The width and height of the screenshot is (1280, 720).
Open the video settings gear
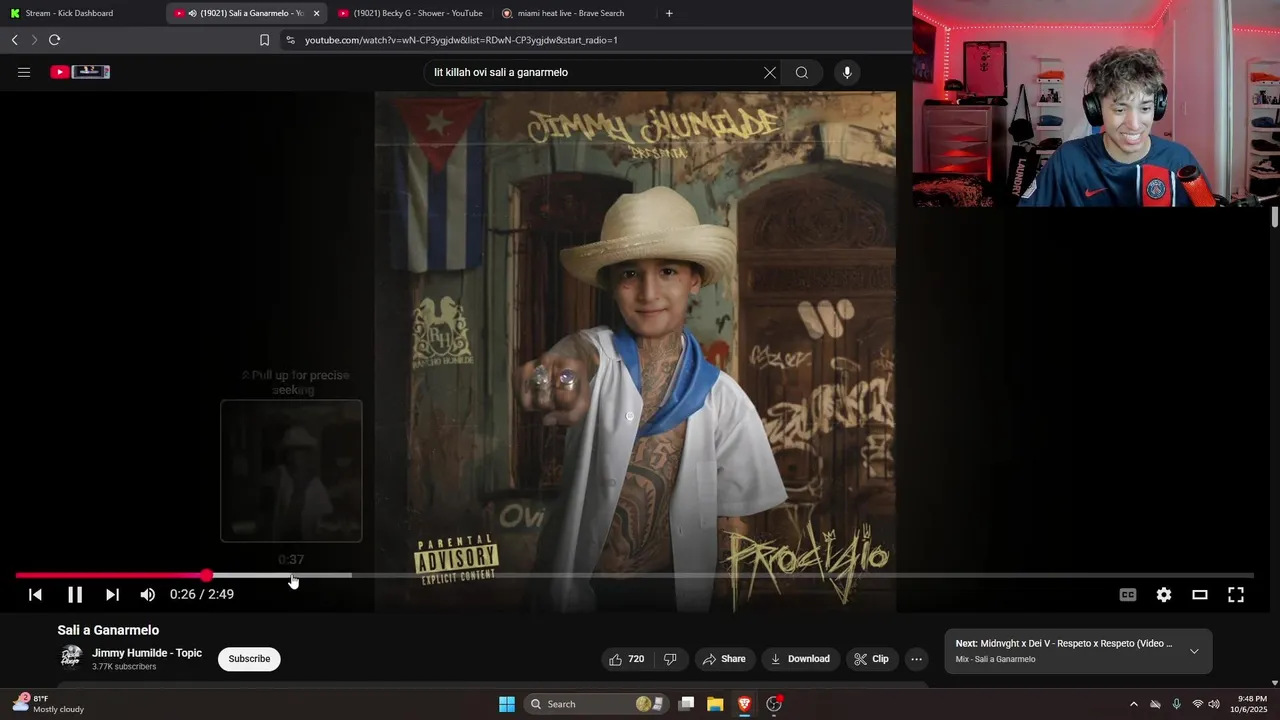coord(1164,594)
